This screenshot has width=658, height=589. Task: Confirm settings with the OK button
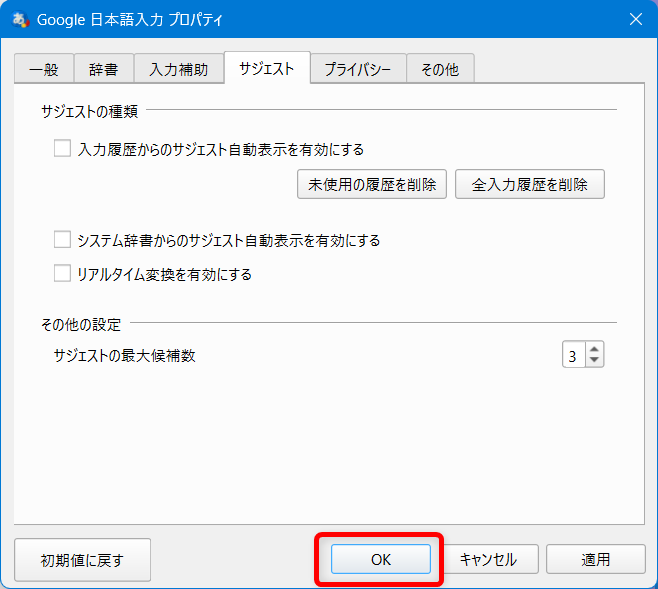tap(381, 559)
